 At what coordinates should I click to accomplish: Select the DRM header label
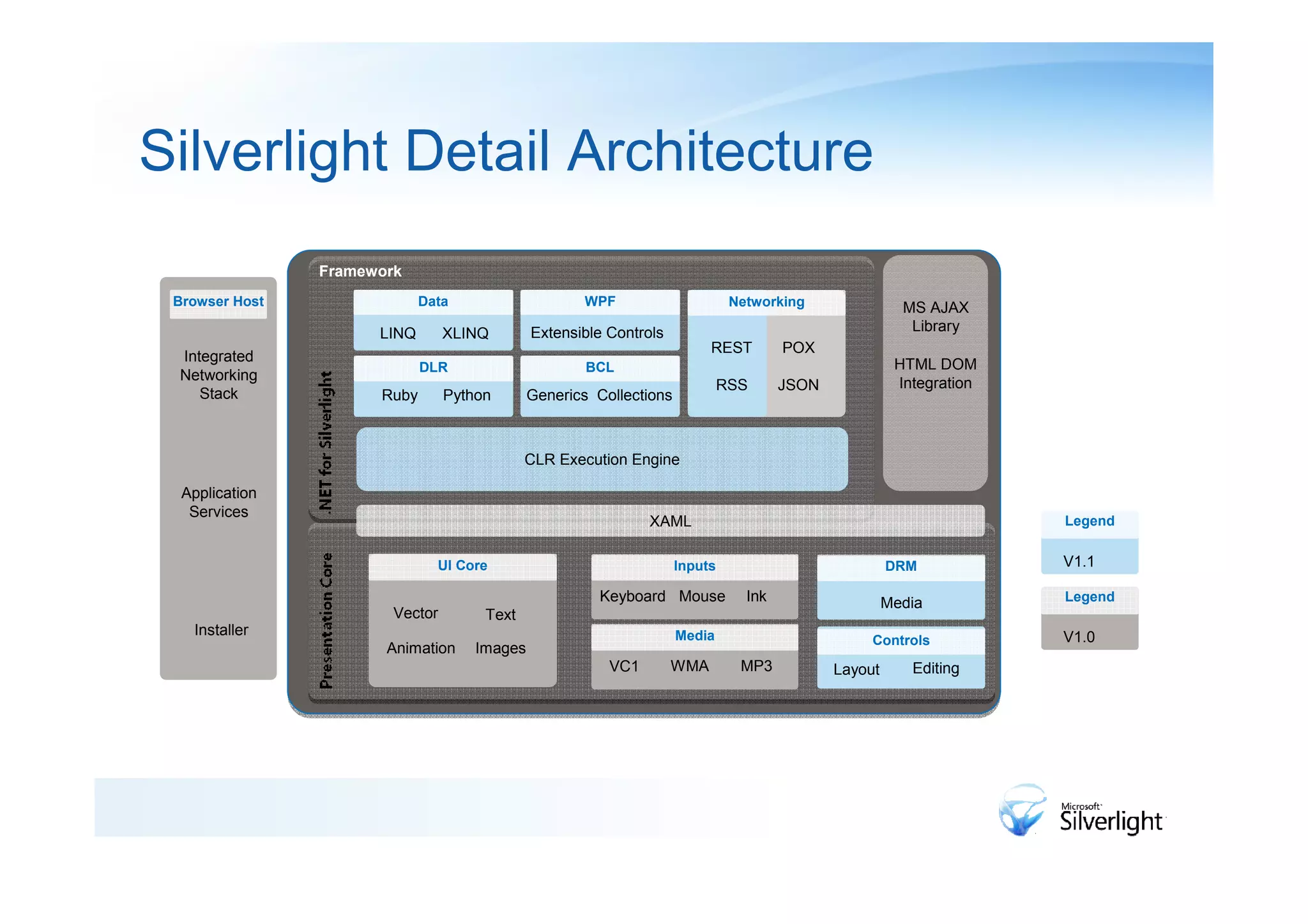pyautogui.click(x=900, y=566)
